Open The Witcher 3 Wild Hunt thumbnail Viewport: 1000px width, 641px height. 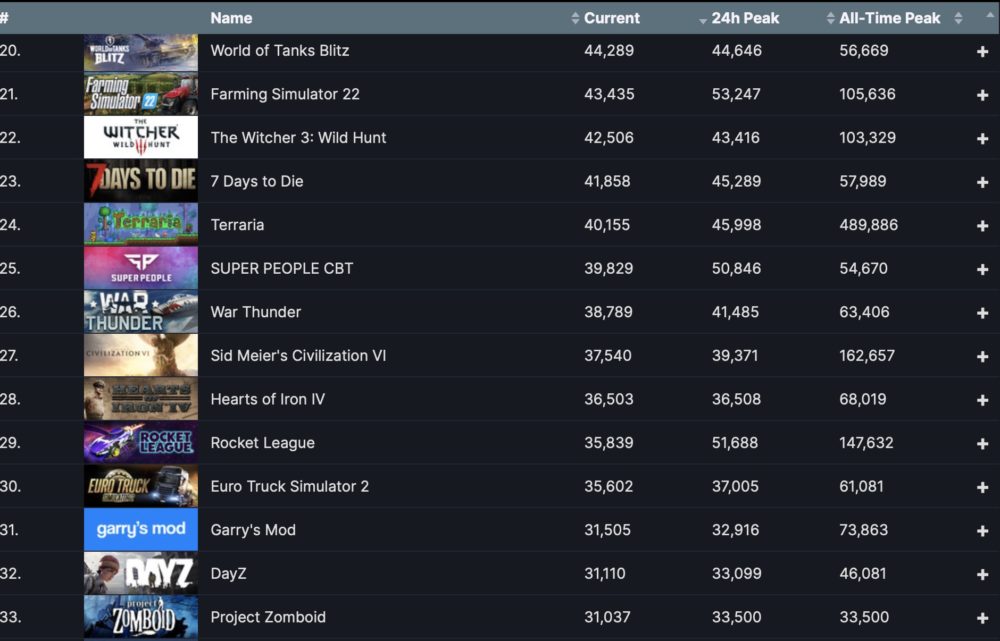point(141,137)
